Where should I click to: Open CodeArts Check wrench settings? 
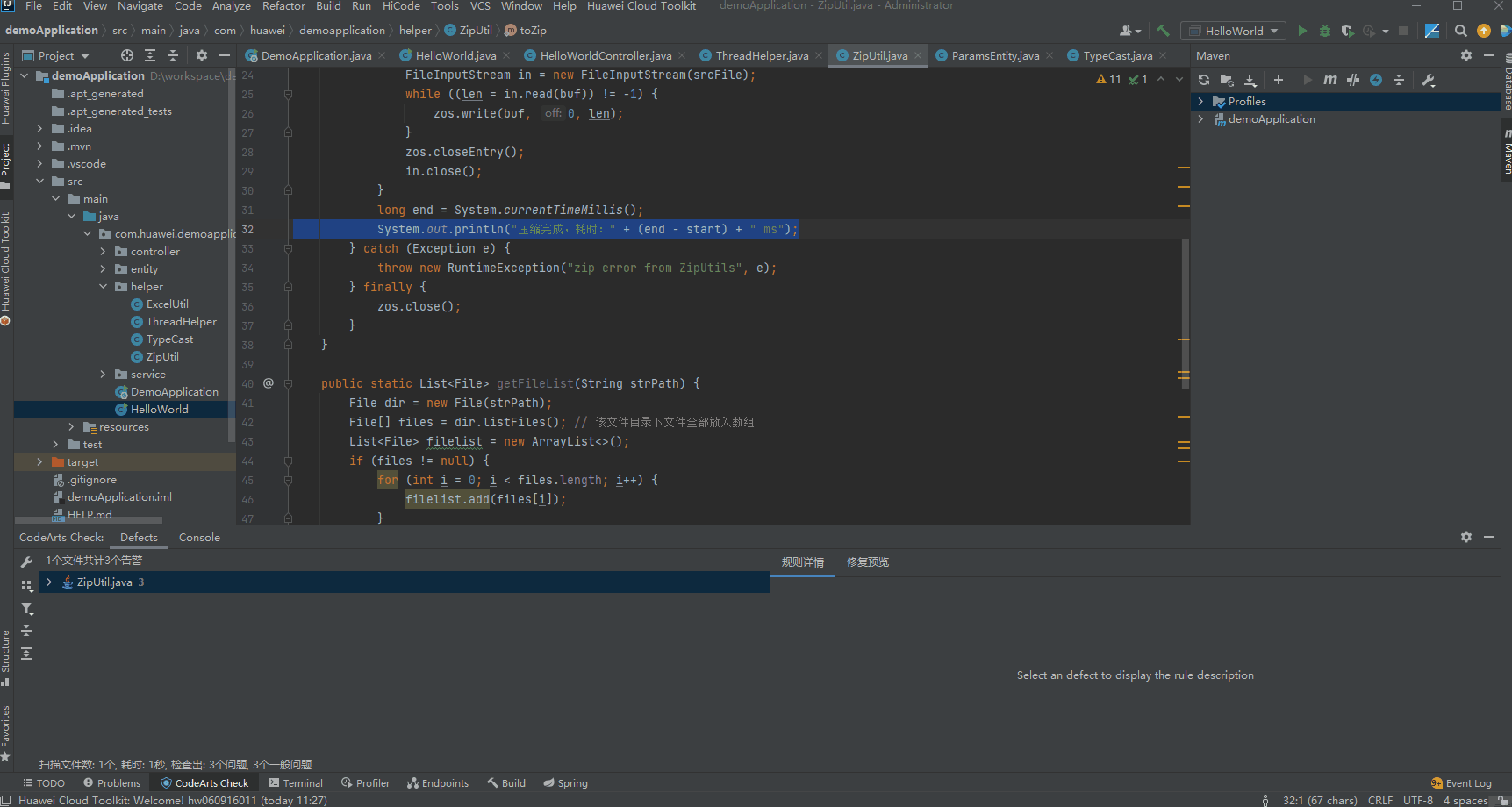coord(26,562)
